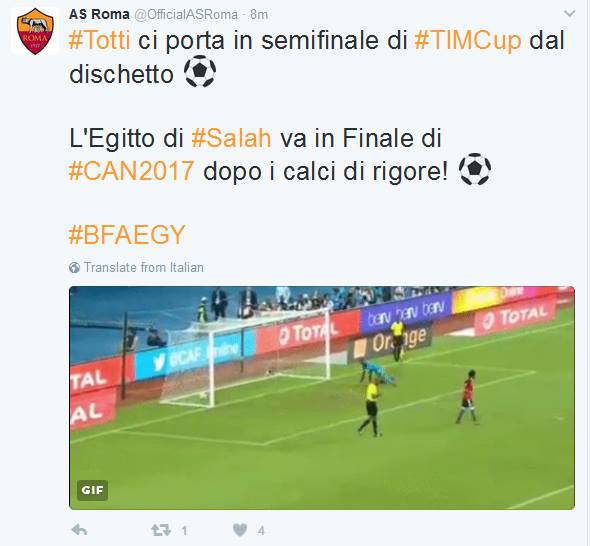Image resolution: width=590 pixels, height=546 pixels.
Task: Open the #TIMCup hashtag
Action: tap(468, 40)
